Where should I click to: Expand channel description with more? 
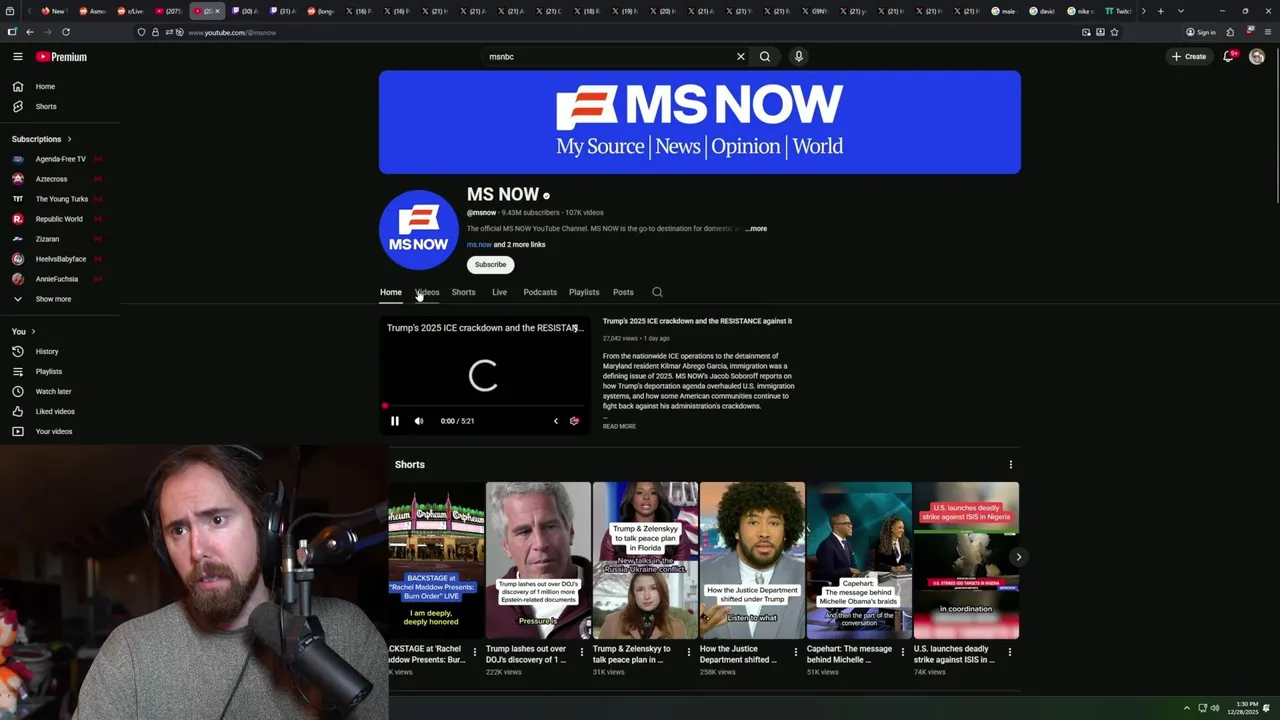pos(757,229)
